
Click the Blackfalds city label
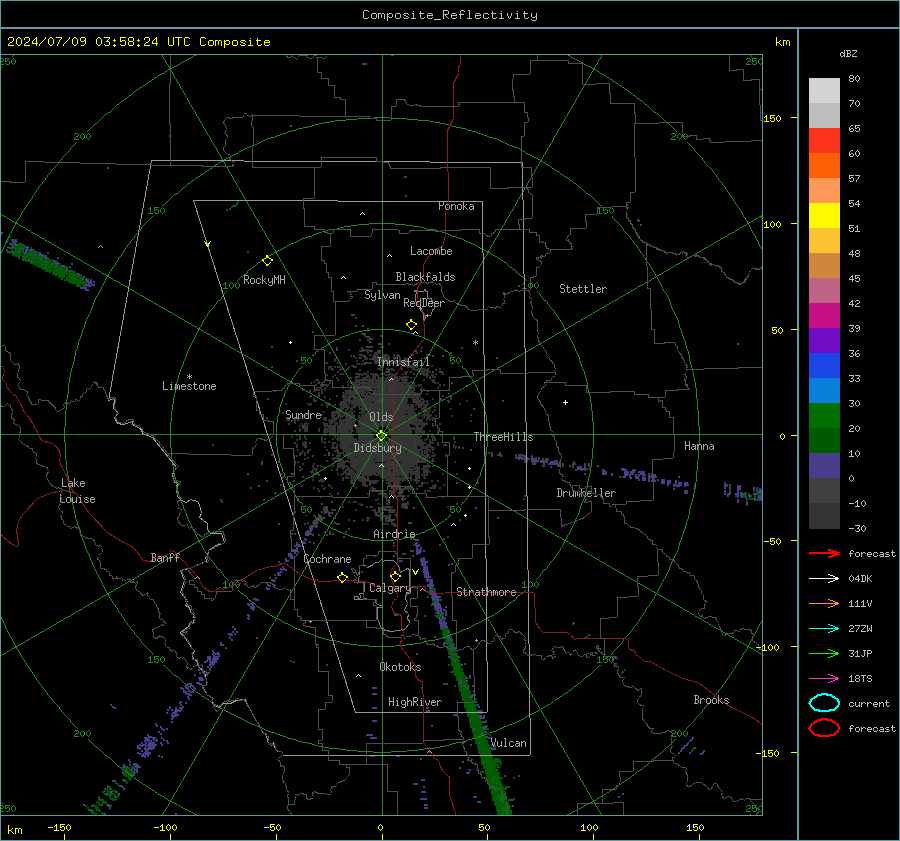[x=425, y=277]
